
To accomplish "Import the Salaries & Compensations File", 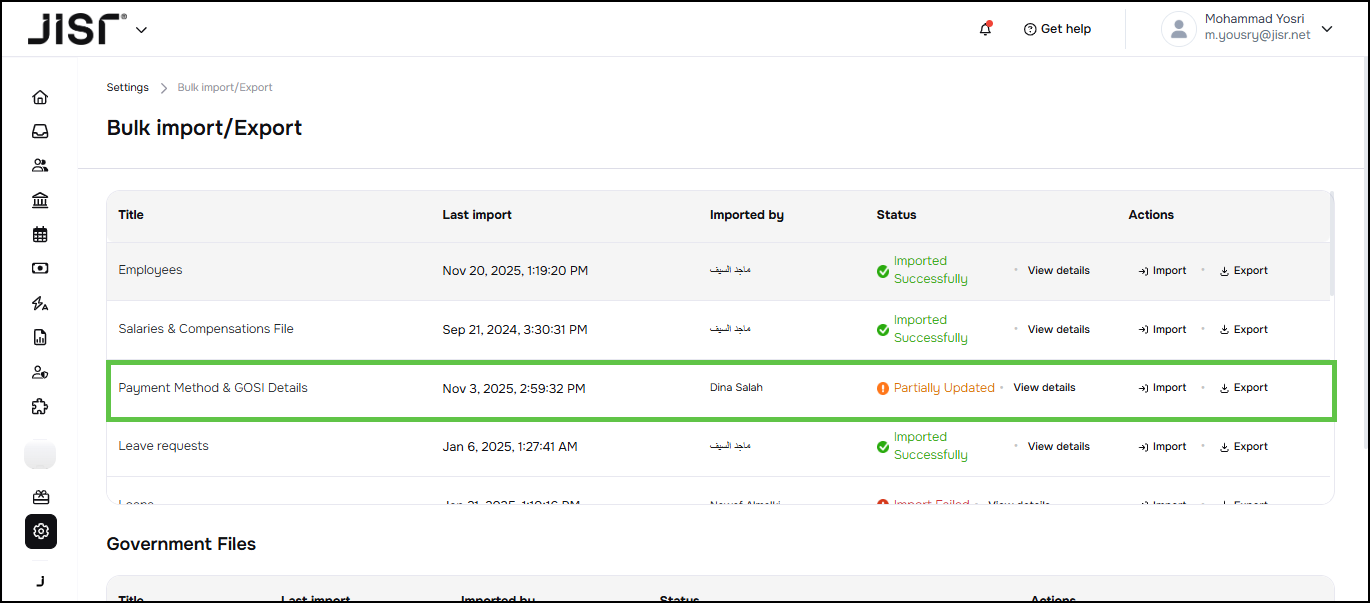I will point(1162,330).
